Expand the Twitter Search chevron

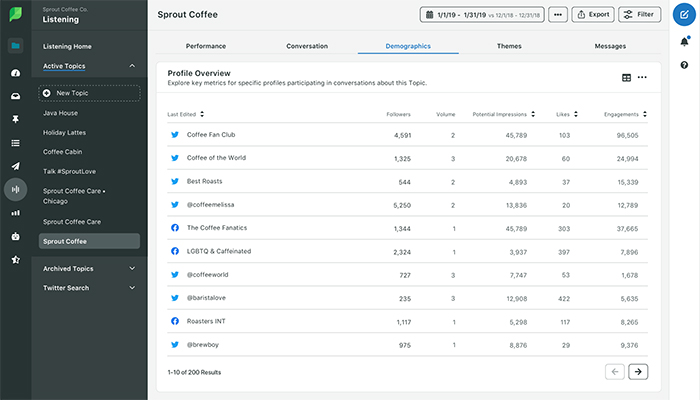pyautogui.click(x=132, y=288)
